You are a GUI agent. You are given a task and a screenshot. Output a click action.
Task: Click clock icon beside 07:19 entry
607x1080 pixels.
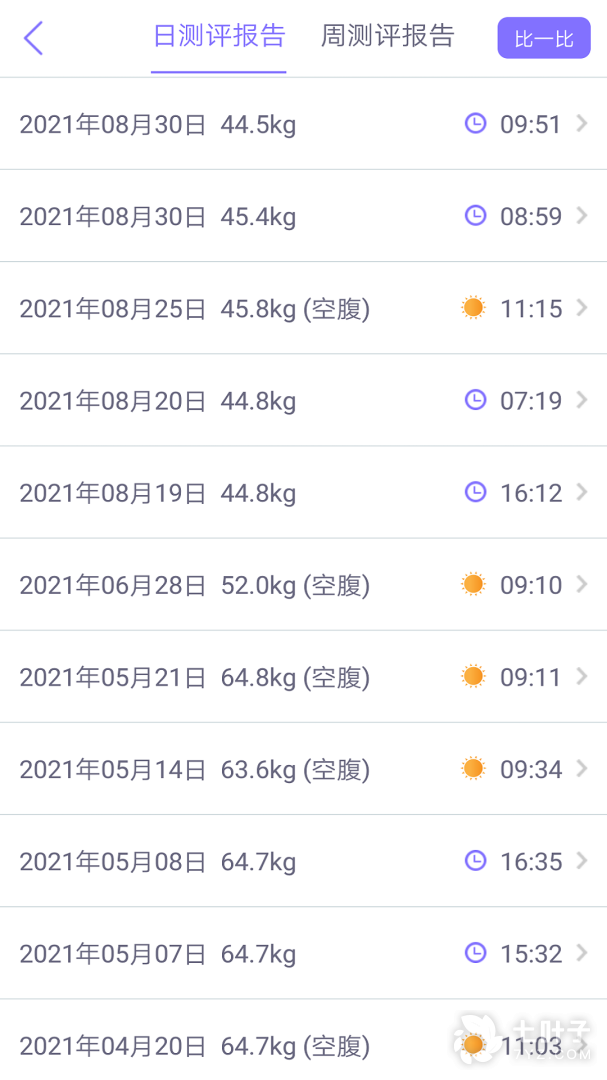click(475, 399)
